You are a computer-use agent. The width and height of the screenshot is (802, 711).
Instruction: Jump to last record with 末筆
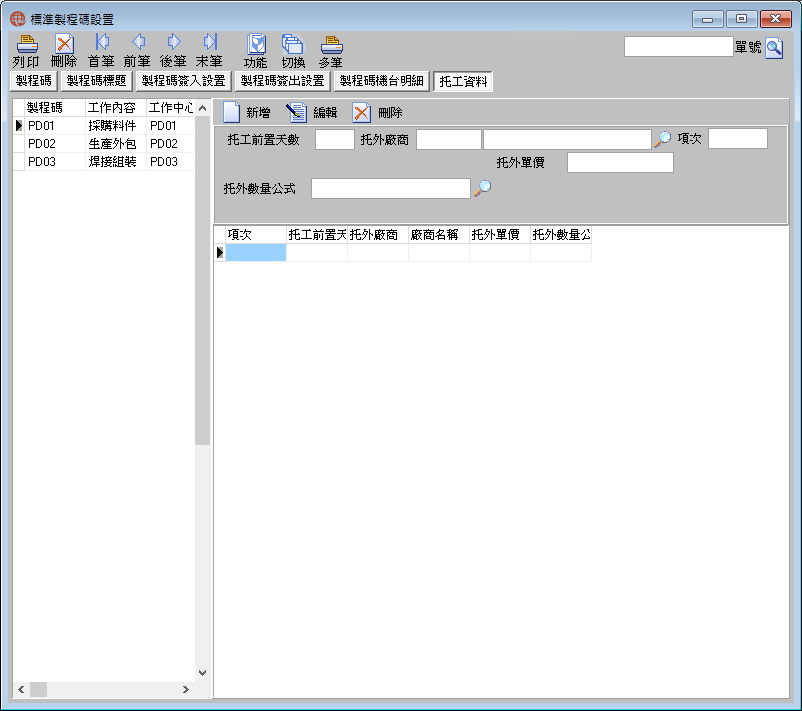click(210, 42)
